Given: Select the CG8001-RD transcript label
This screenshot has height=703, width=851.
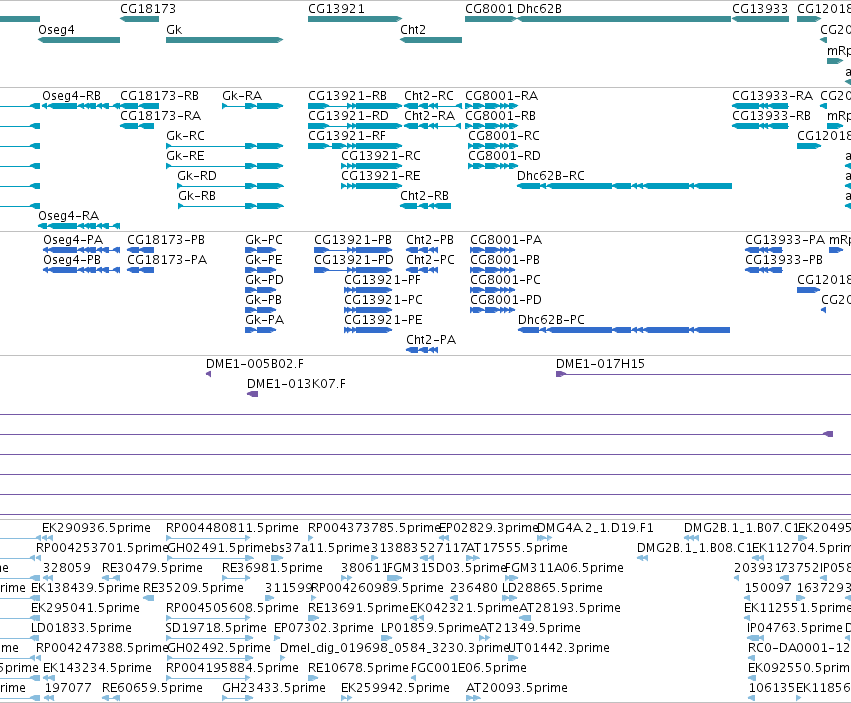Looking at the screenshot, I should [504, 156].
